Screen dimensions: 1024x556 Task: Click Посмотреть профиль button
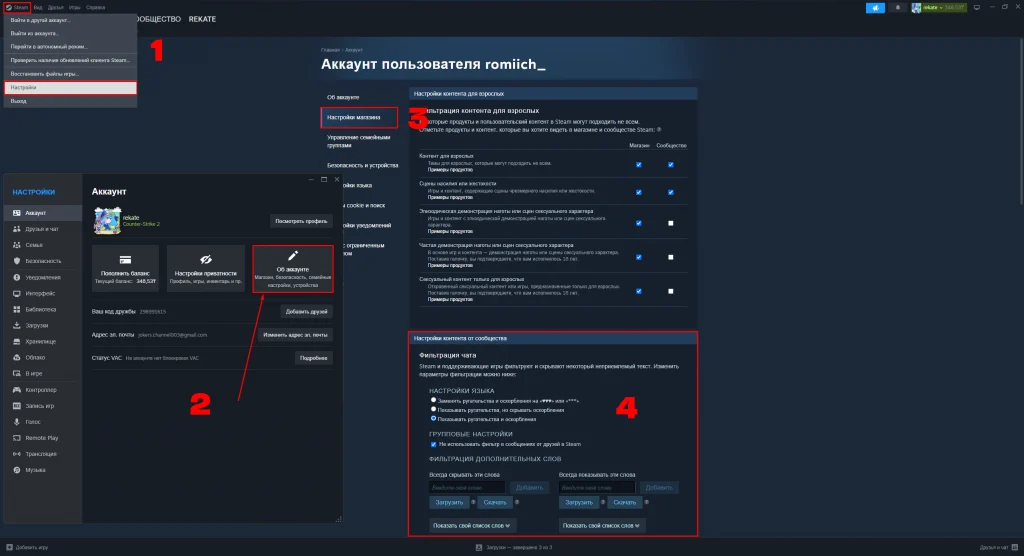pyautogui.click(x=301, y=221)
